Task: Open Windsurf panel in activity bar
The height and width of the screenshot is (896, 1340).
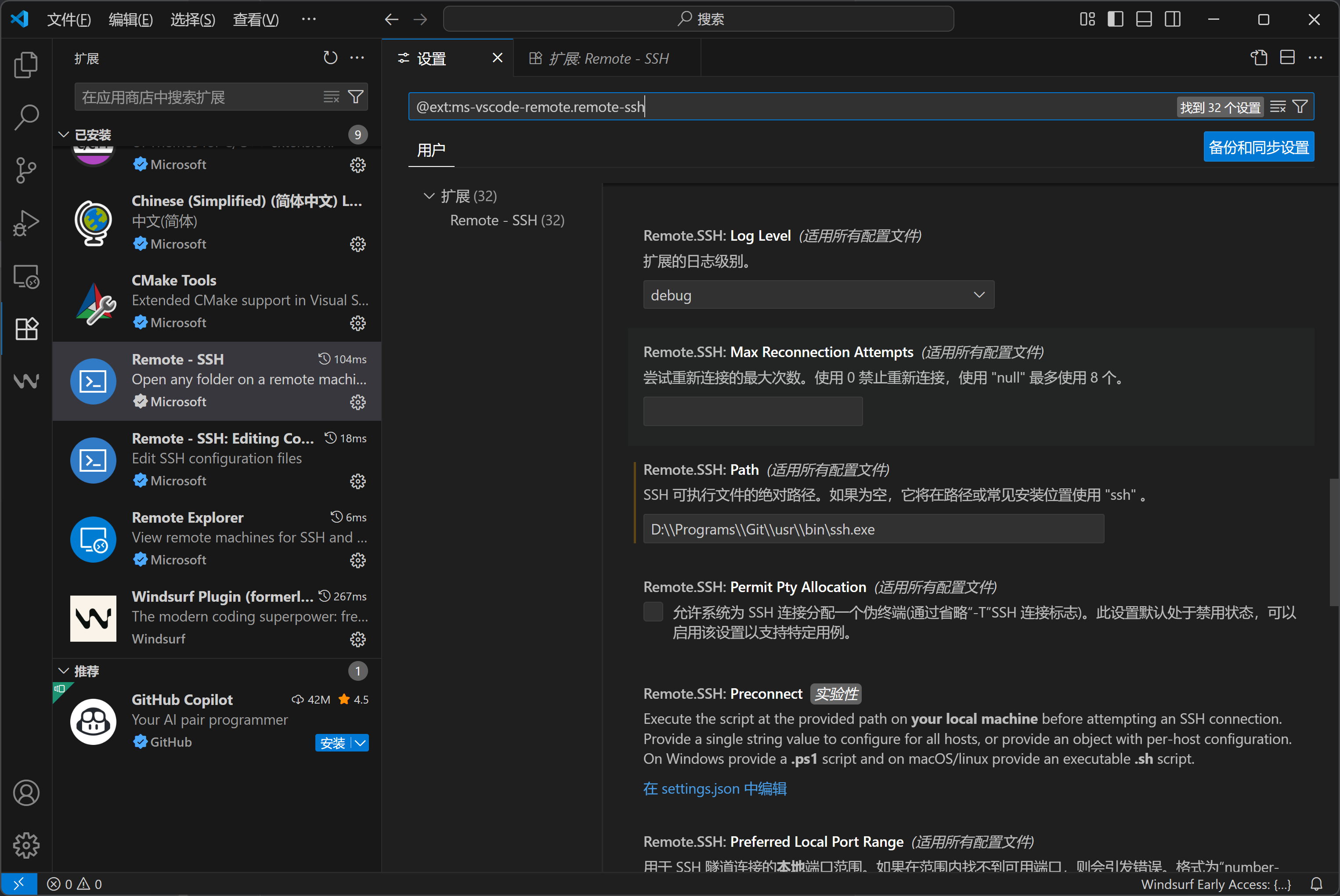Action: pyautogui.click(x=26, y=380)
